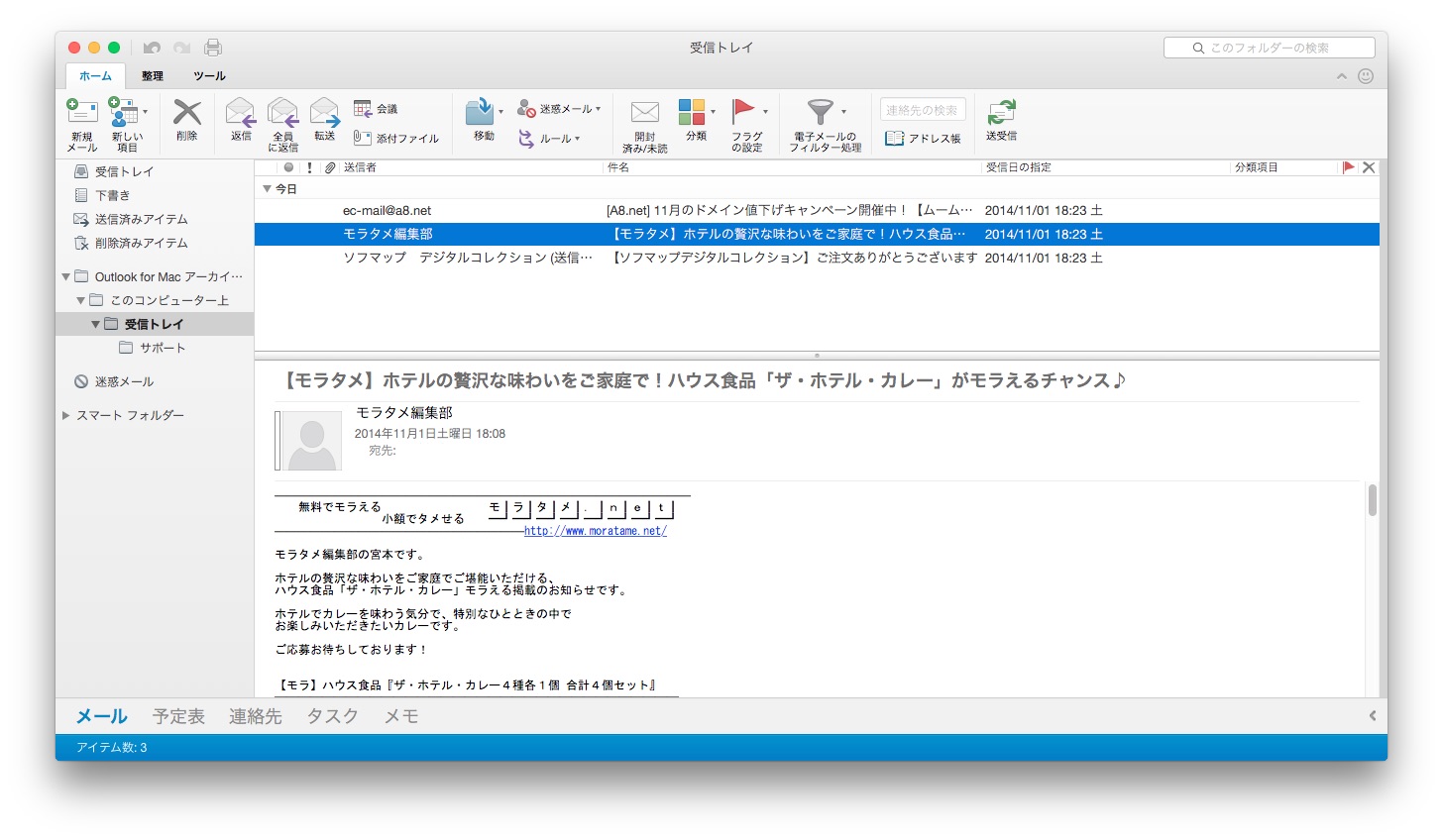Click the 連絡先の検索 contact search field
Image resolution: width=1443 pixels, height=840 pixels.
click(x=923, y=110)
